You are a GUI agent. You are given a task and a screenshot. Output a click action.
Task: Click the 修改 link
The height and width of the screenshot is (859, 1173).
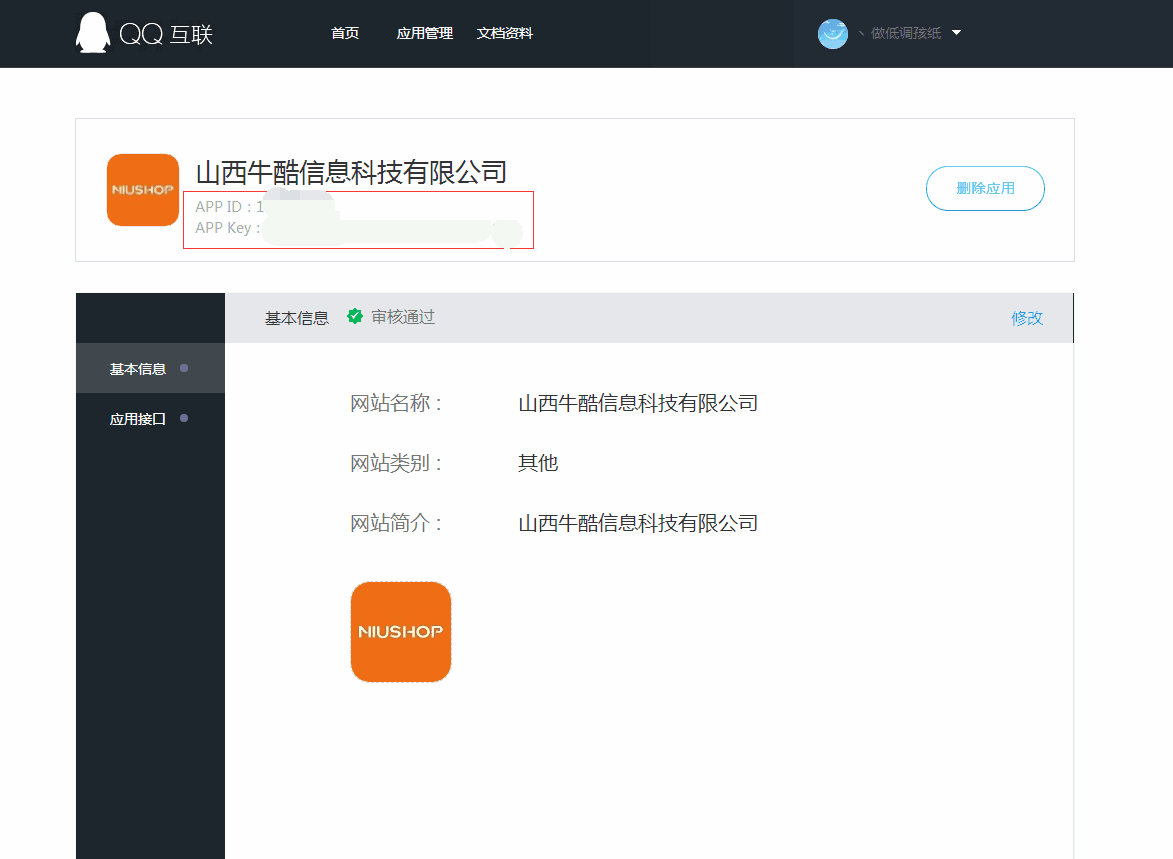[x=1027, y=318]
